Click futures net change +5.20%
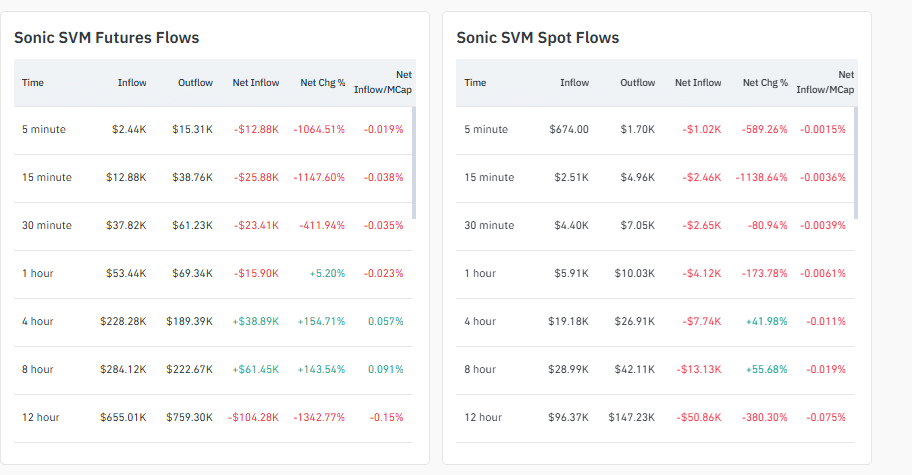Viewport: 912px width, 475px height. click(327, 273)
